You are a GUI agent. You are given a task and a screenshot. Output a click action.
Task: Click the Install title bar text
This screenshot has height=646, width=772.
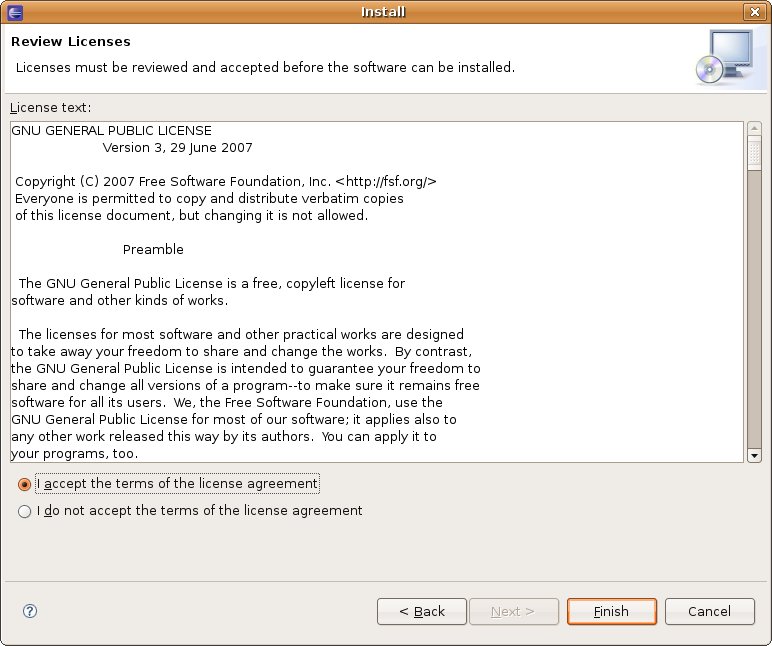[383, 12]
